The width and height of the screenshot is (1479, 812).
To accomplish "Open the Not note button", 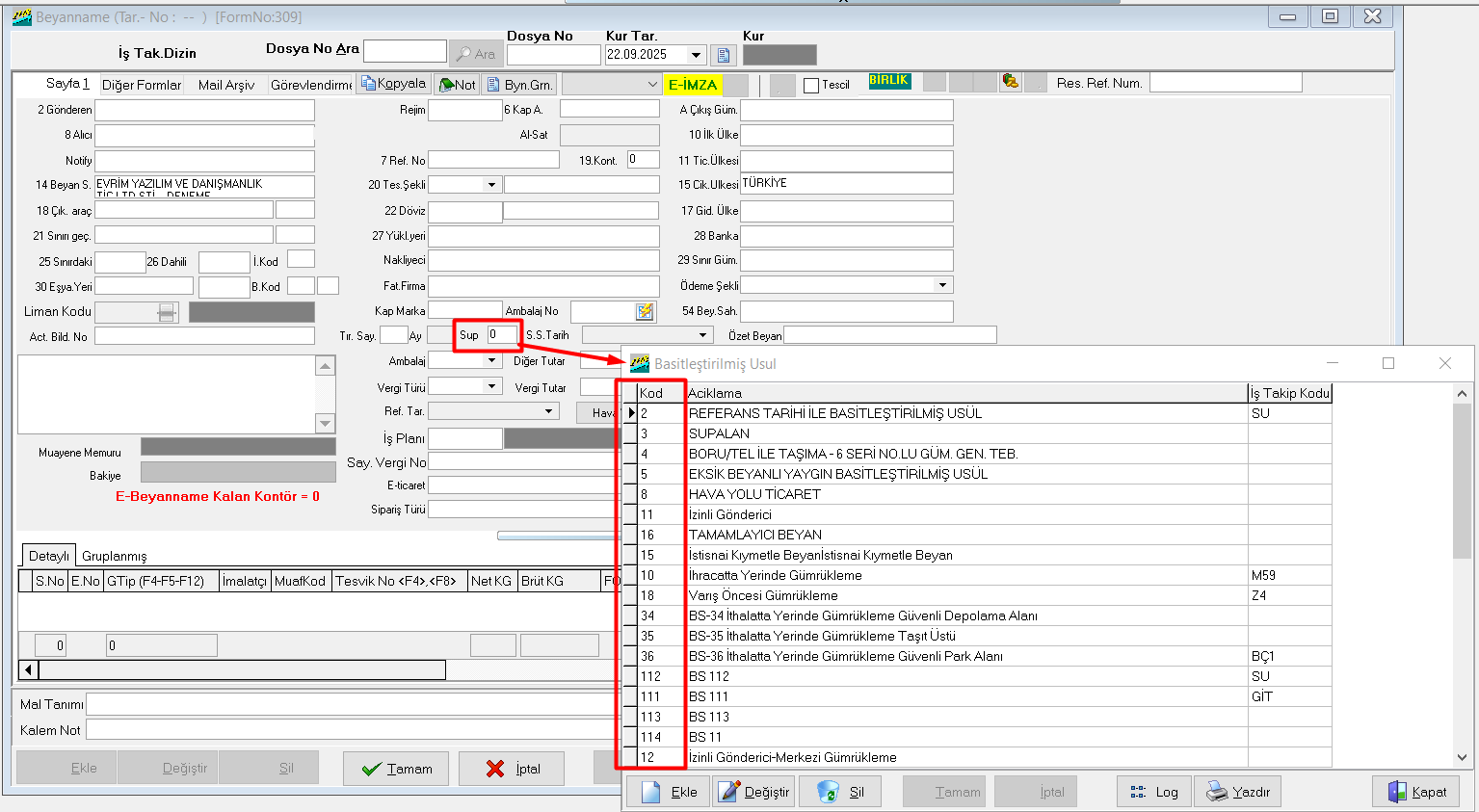I will pyautogui.click(x=457, y=85).
